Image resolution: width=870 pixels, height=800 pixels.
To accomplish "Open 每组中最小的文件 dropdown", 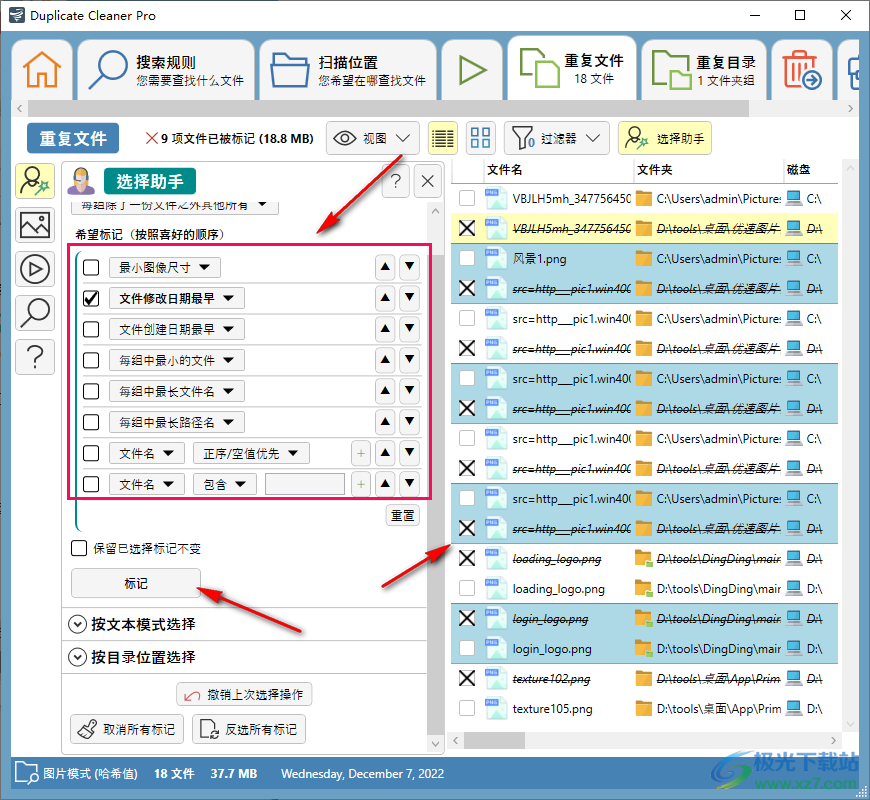I will 176,361.
